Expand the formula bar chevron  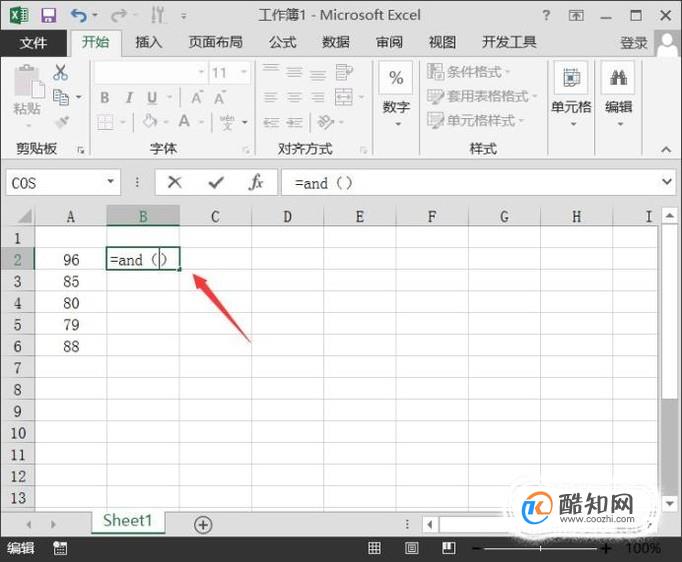point(666,181)
